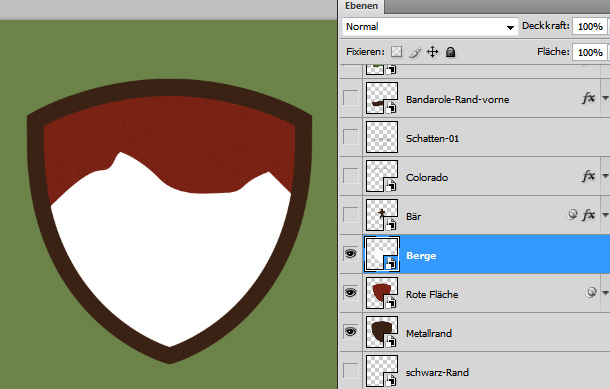Show the schwarz-Rand layer
Viewport: 610px width, 389px height.
[351, 370]
